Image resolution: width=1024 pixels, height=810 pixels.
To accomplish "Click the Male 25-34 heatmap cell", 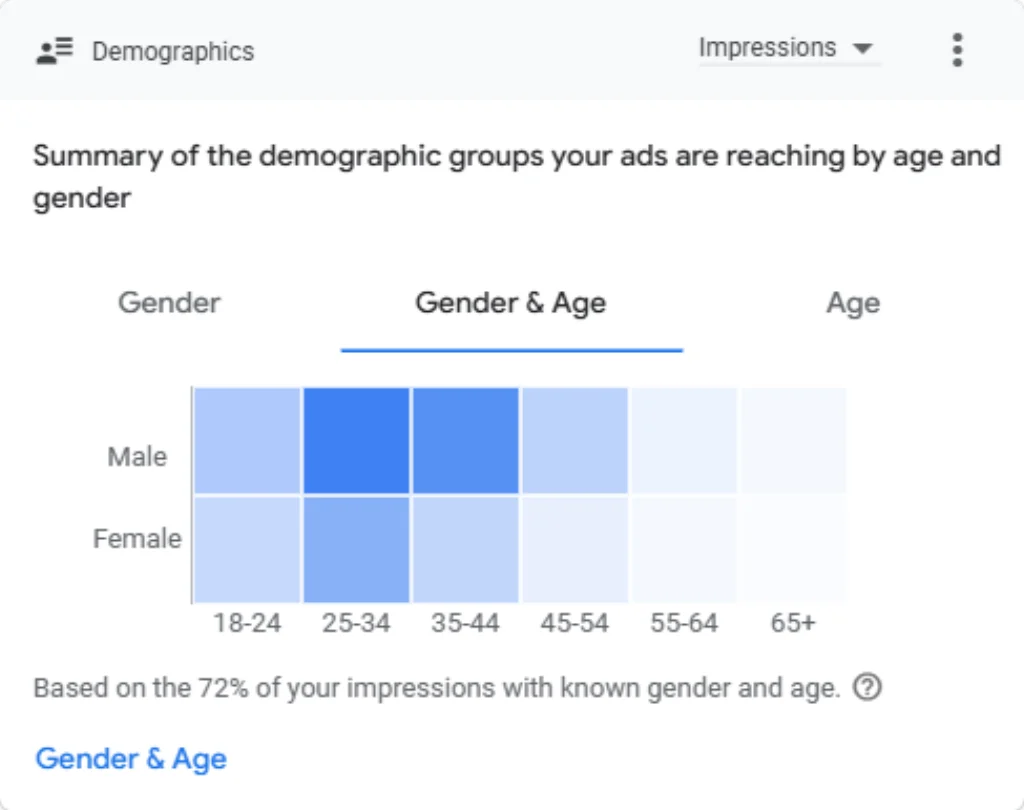I will (357, 441).
